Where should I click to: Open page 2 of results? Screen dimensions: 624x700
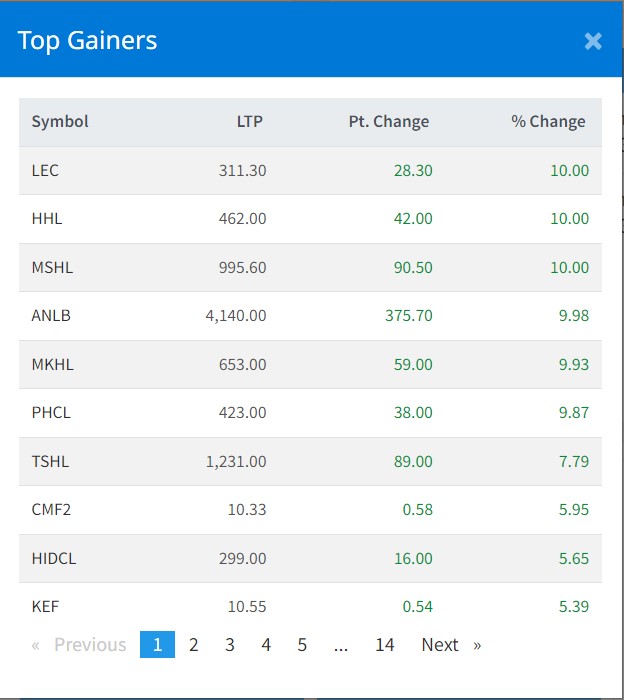(x=194, y=645)
